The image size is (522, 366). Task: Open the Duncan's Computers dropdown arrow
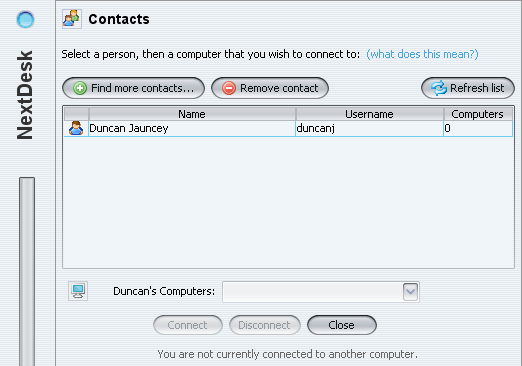point(410,292)
